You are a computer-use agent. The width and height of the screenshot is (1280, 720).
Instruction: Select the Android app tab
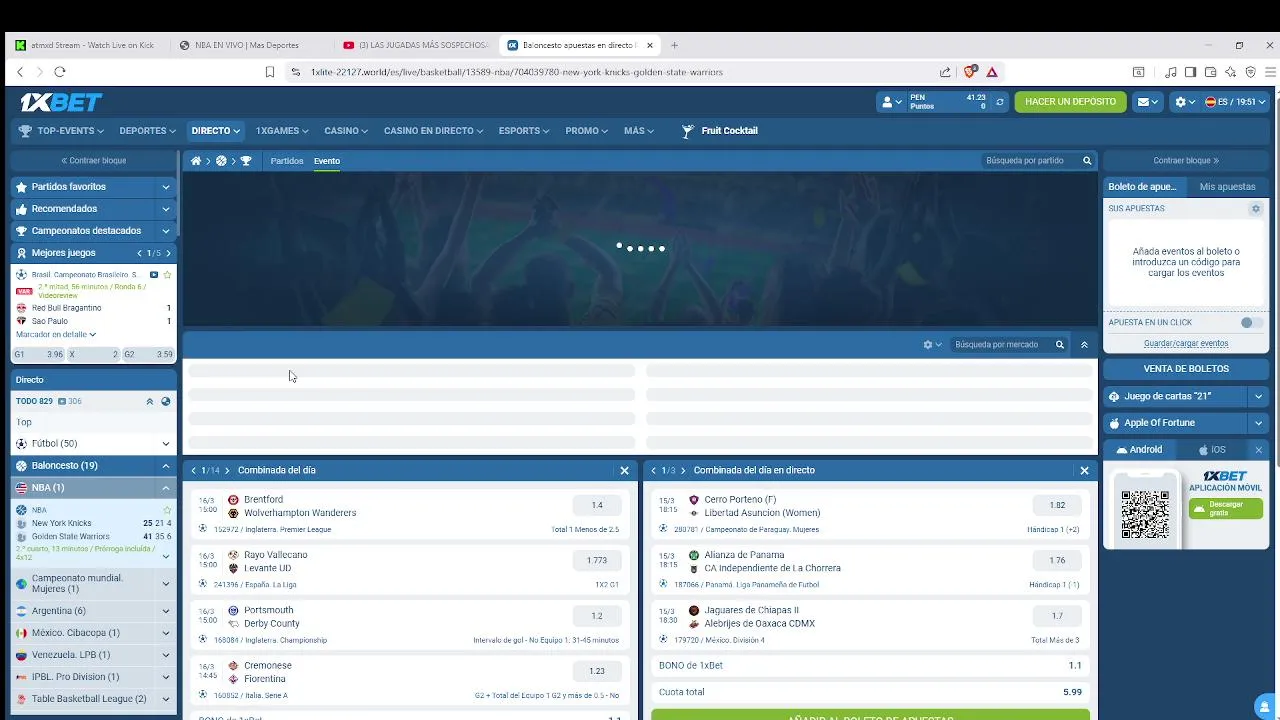point(1139,450)
